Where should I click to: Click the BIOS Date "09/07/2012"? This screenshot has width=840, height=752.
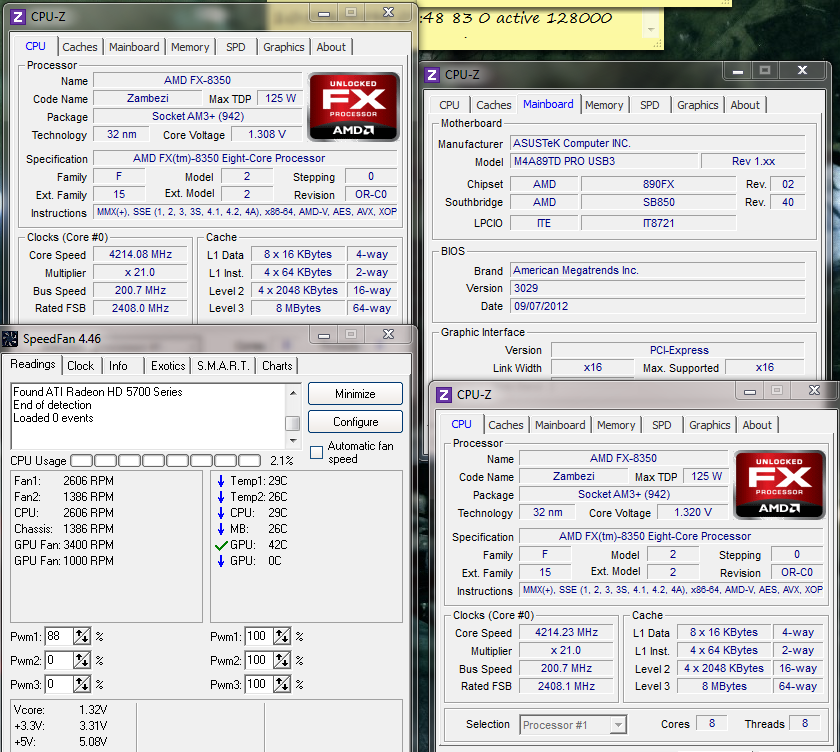tap(657, 306)
